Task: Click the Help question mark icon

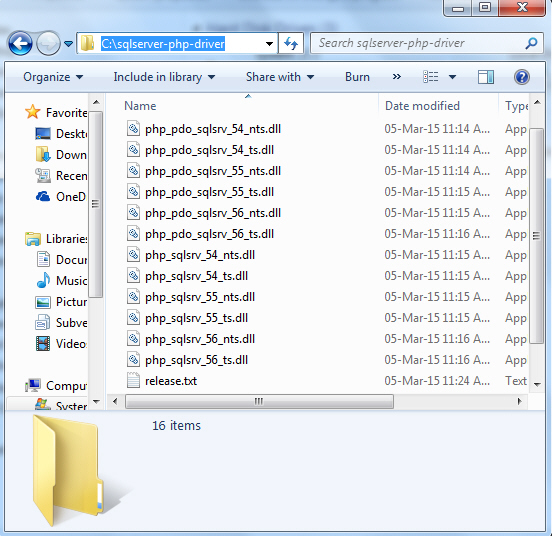Action: point(522,77)
